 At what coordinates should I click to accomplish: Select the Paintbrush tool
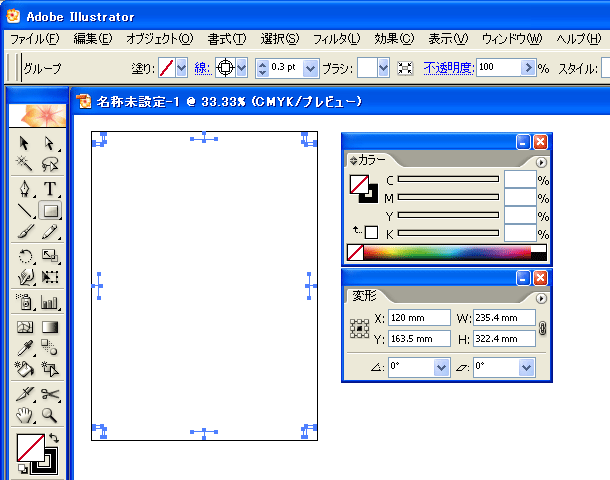[25, 231]
